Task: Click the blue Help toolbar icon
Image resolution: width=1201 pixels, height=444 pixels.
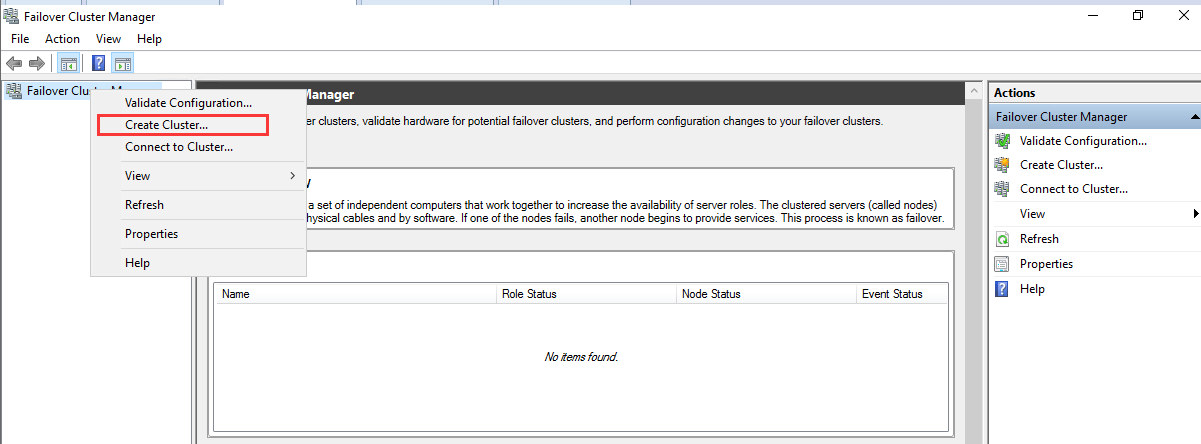Action: click(x=99, y=63)
